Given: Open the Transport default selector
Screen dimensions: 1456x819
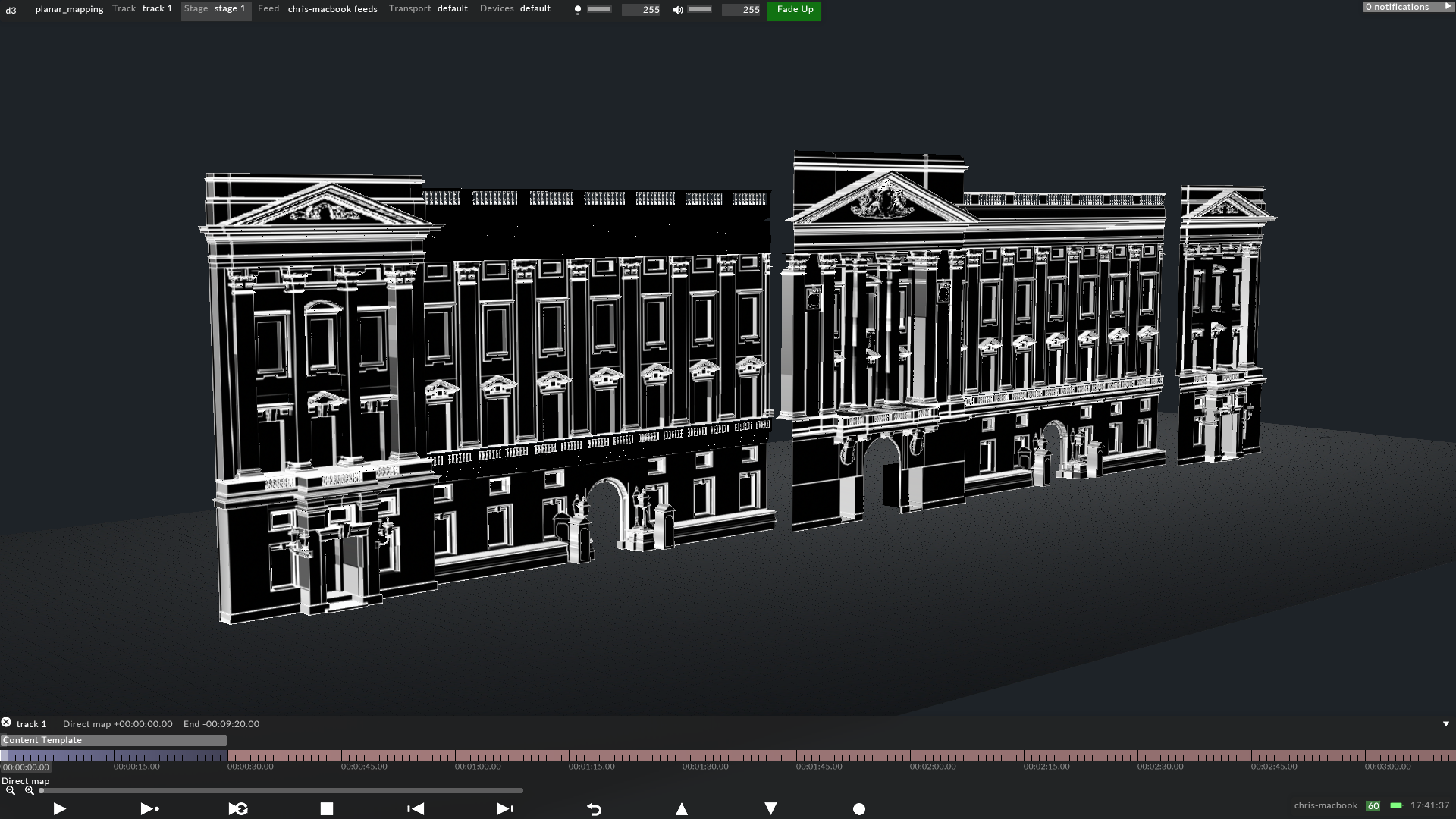Looking at the screenshot, I should pos(452,8).
